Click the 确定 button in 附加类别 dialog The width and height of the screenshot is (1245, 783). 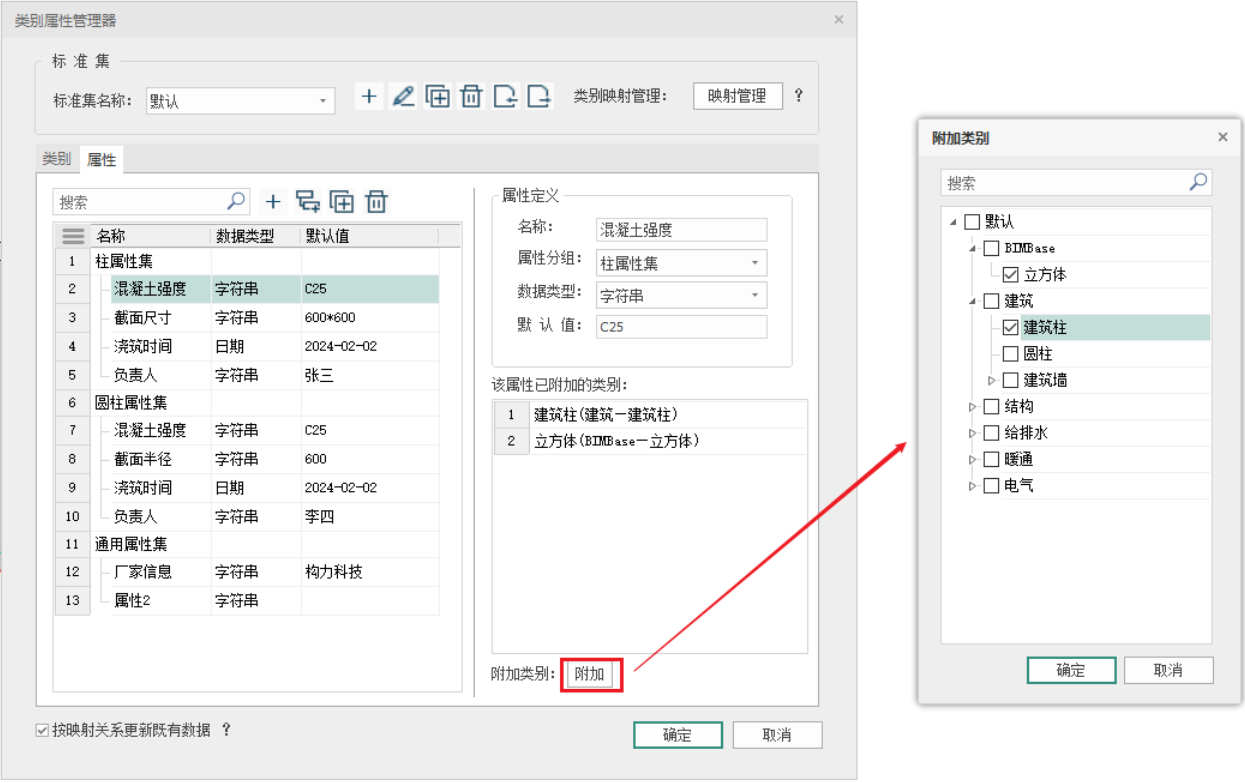[1070, 670]
